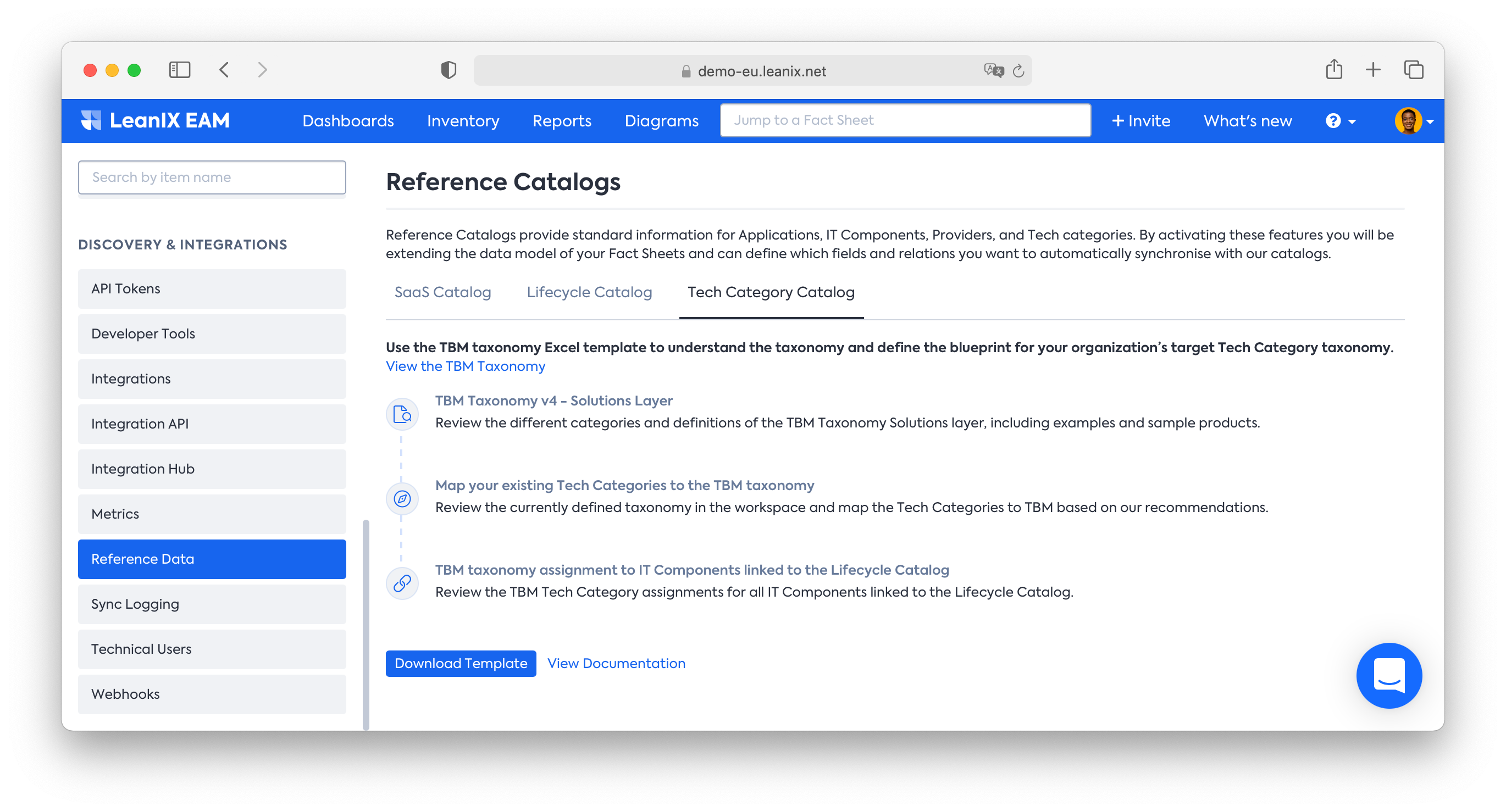Open the Inventory menu item

point(463,120)
